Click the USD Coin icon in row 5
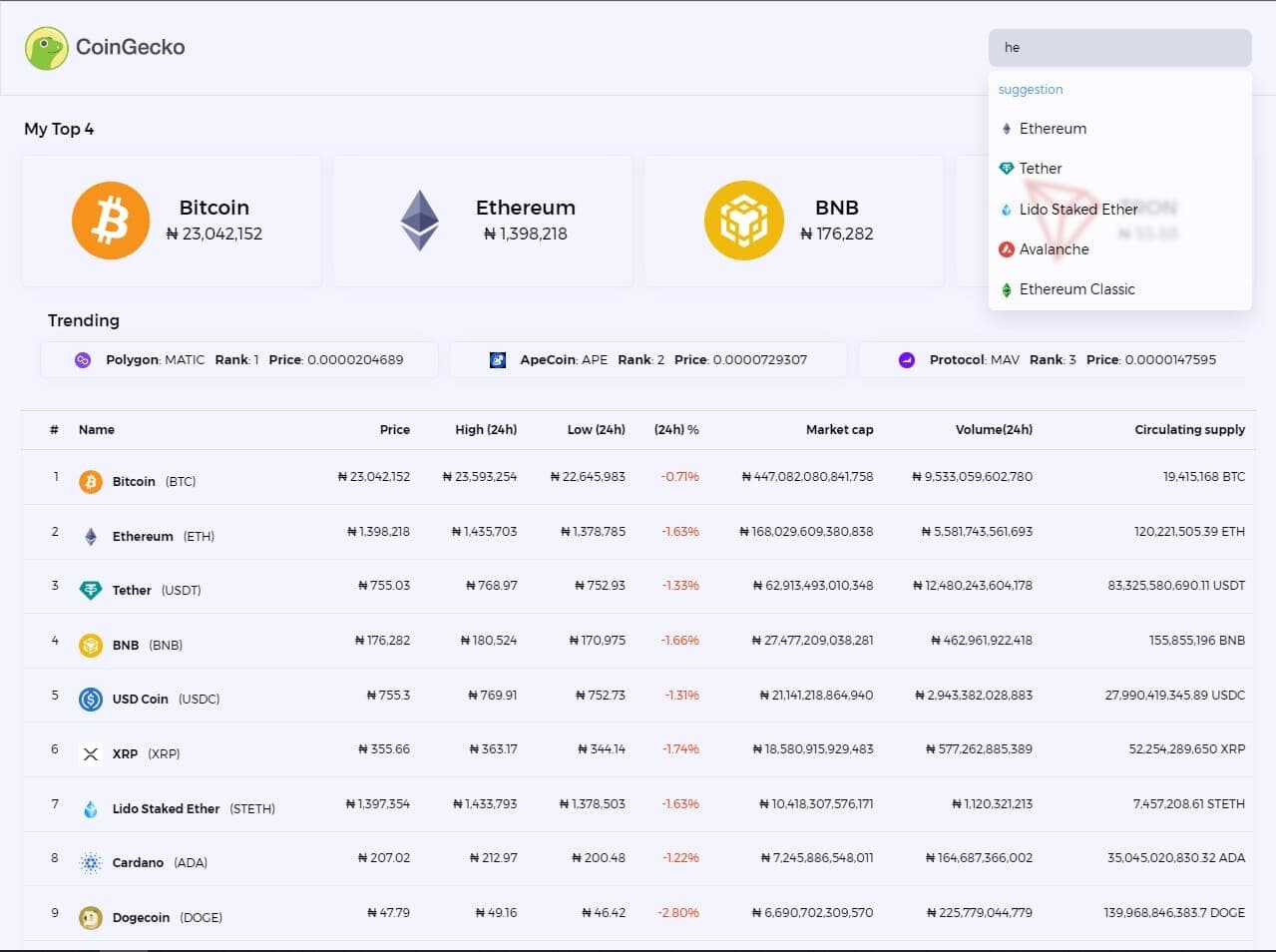1276x952 pixels. [90, 699]
